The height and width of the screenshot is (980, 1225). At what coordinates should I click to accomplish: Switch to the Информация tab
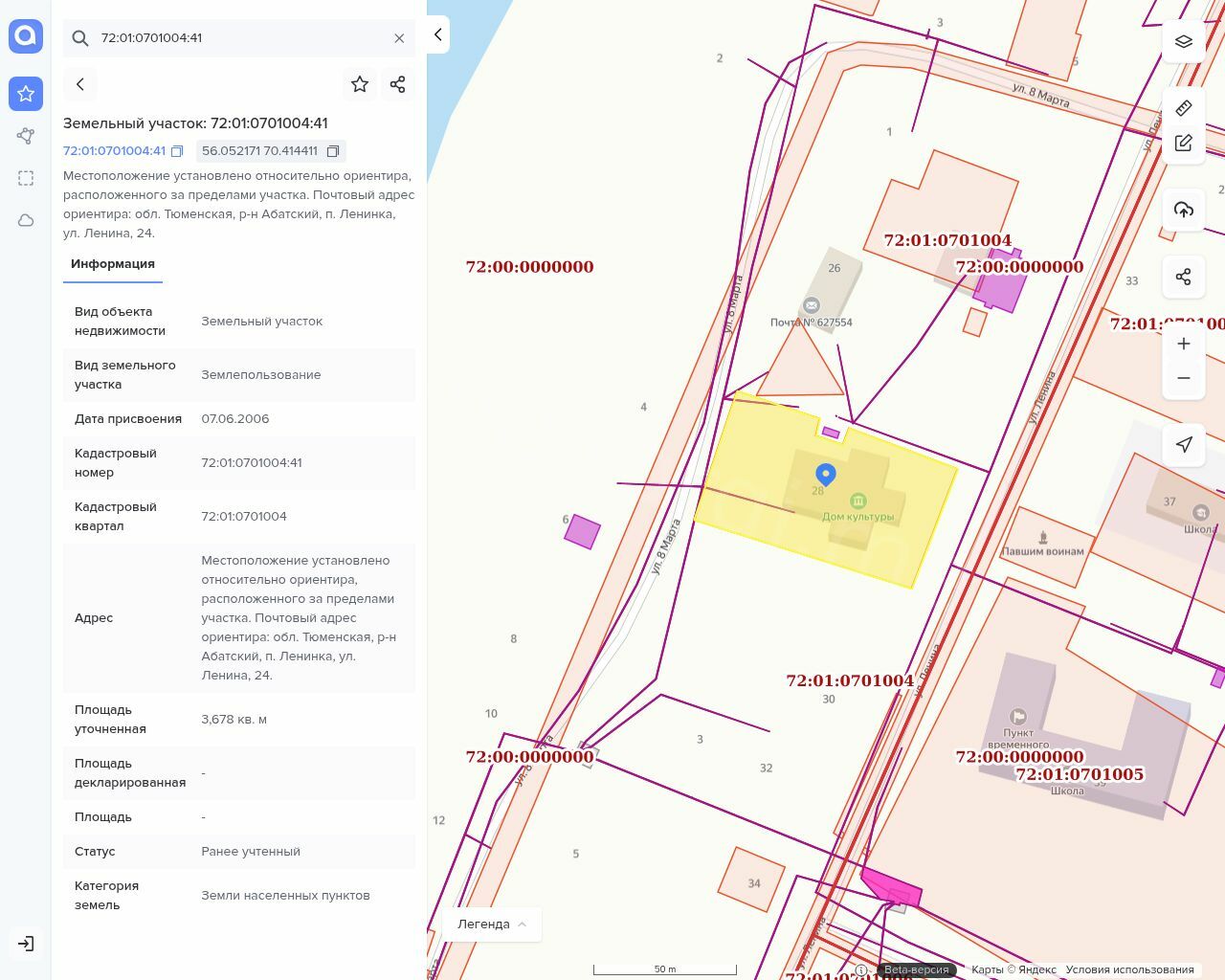pyautogui.click(x=113, y=264)
